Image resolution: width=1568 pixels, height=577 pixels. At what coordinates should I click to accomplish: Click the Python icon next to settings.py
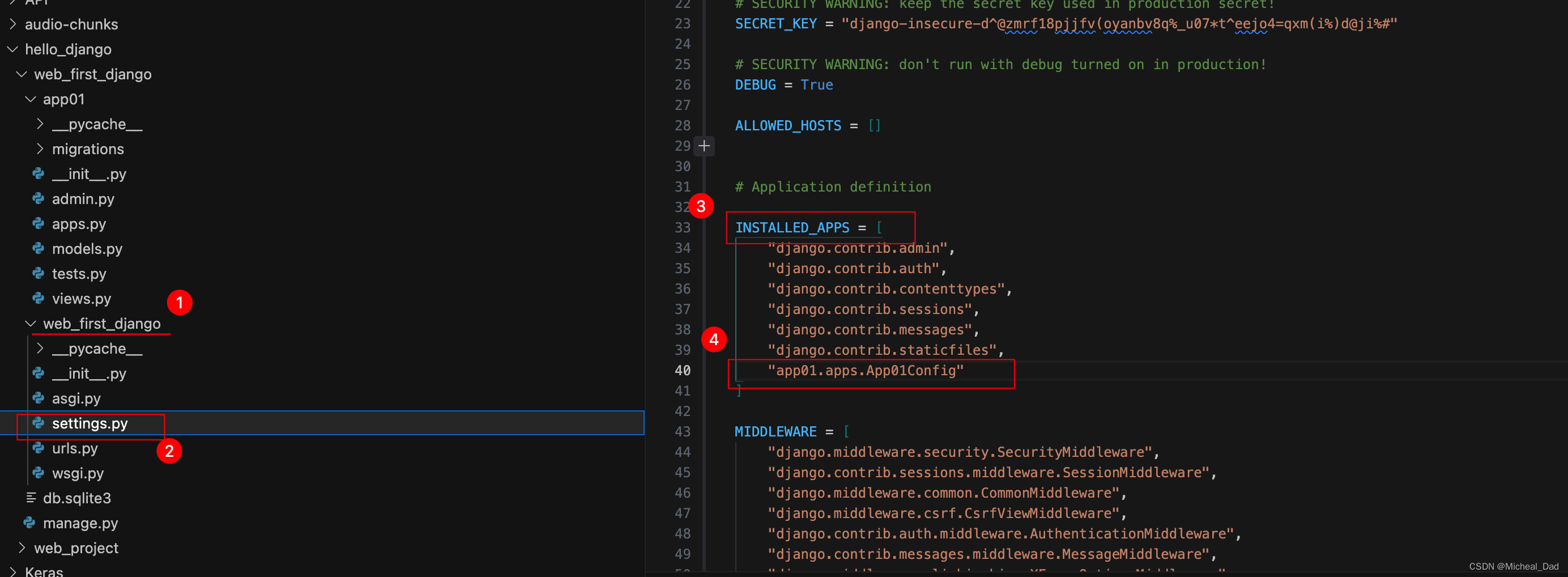pyautogui.click(x=38, y=423)
